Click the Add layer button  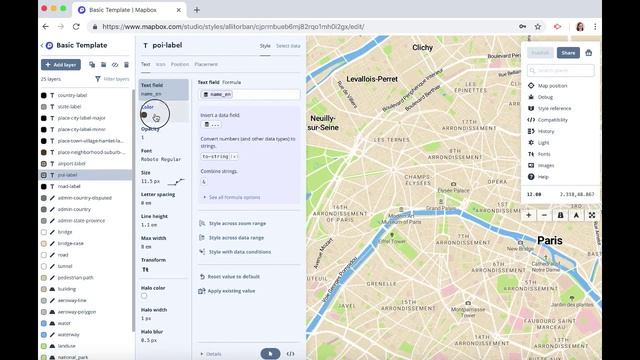point(61,64)
